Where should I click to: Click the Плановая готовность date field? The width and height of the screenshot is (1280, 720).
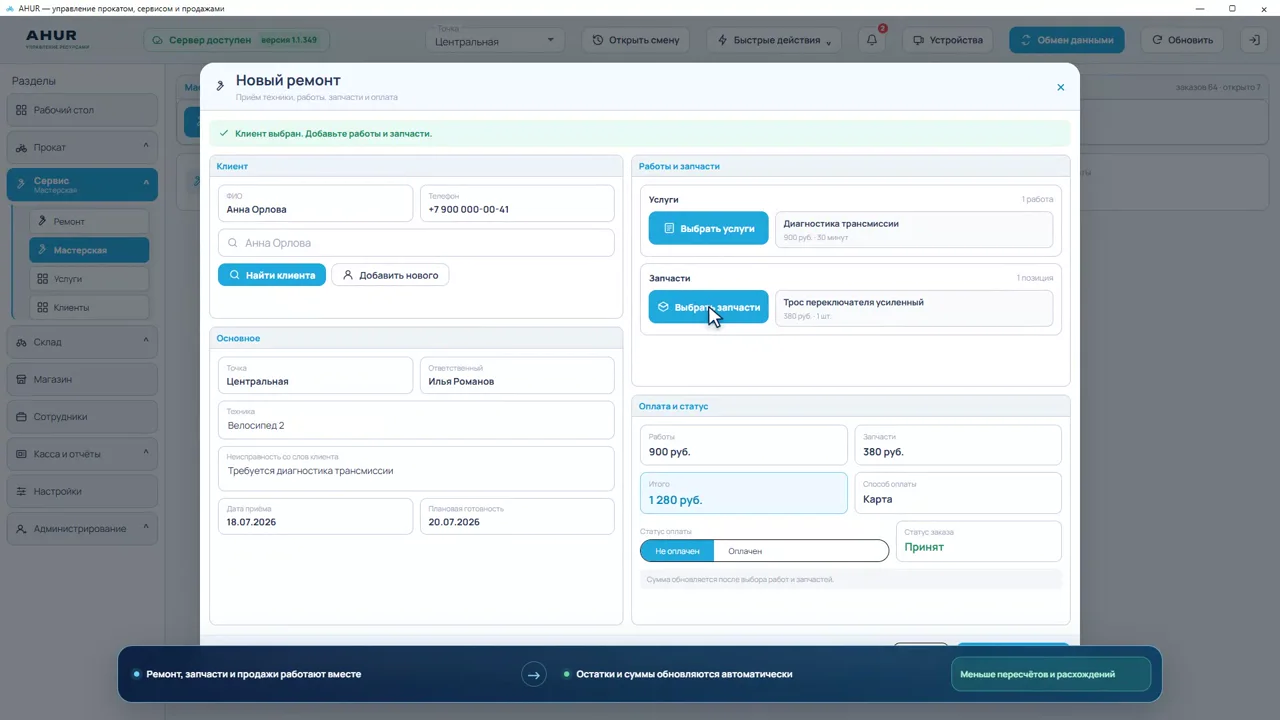517,516
